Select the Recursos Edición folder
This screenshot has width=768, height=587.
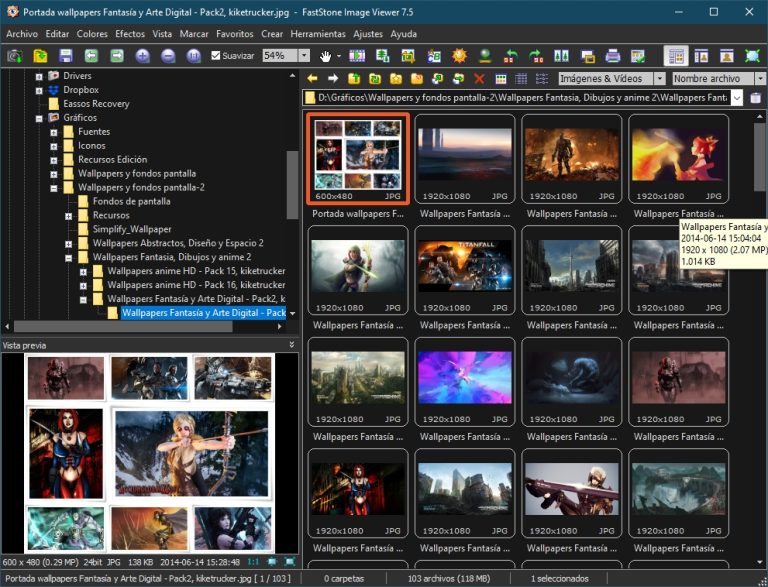click(113, 159)
